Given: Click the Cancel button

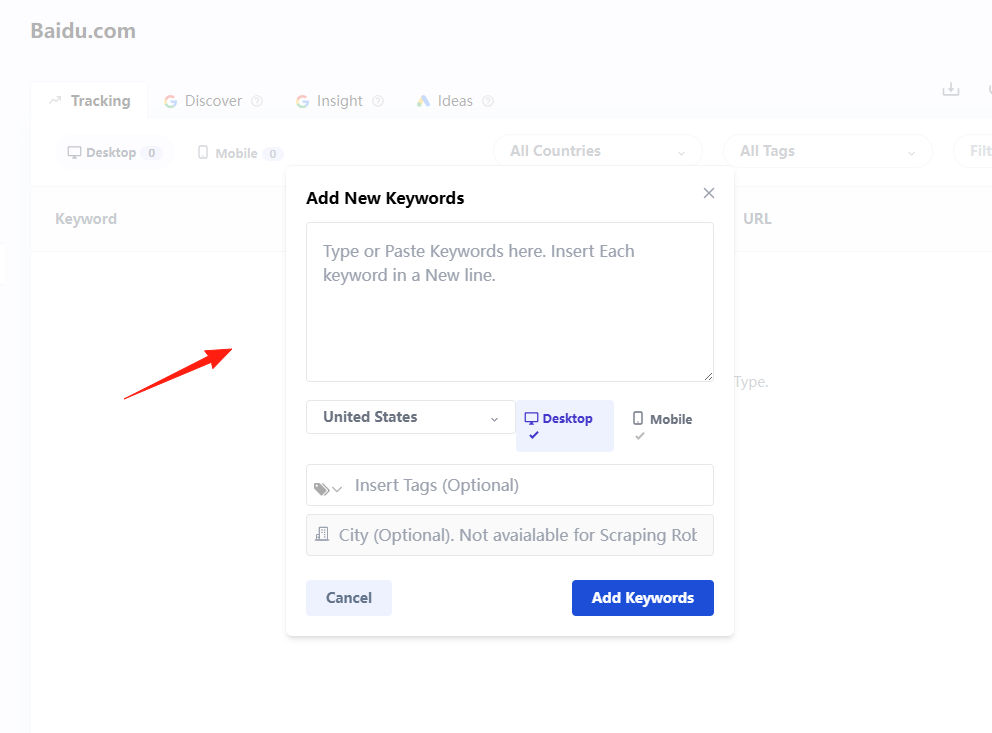Looking at the screenshot, I should [349, 598].
